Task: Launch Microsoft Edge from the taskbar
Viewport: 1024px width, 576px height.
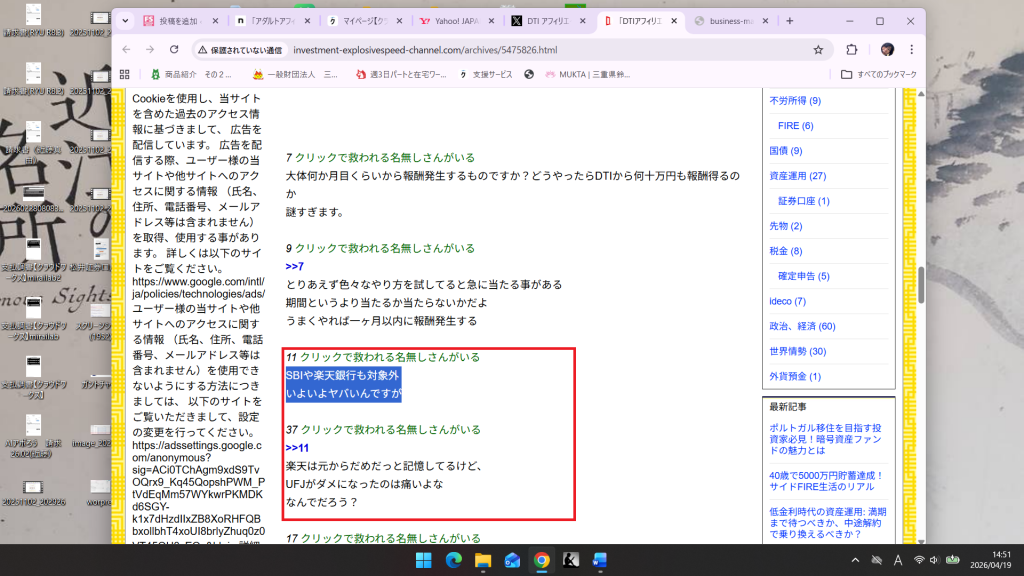Action: 453,560
